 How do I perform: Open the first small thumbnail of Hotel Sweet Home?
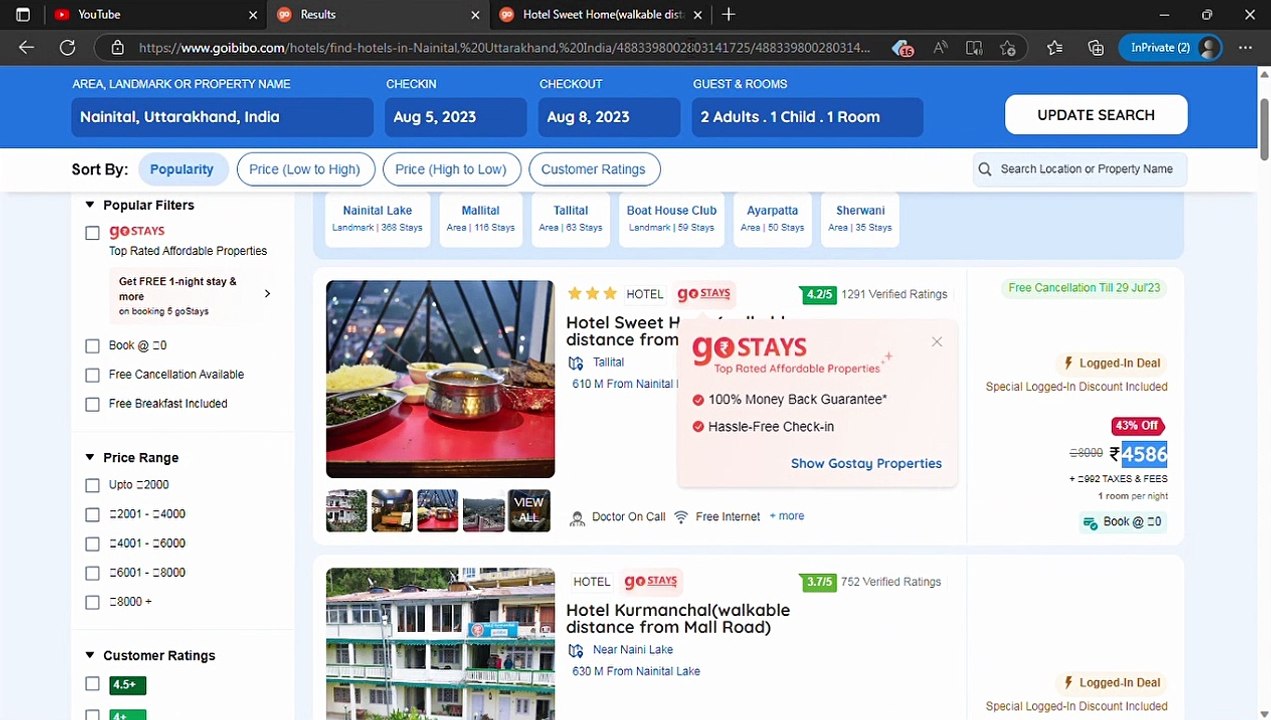click(x=347, y=510)
